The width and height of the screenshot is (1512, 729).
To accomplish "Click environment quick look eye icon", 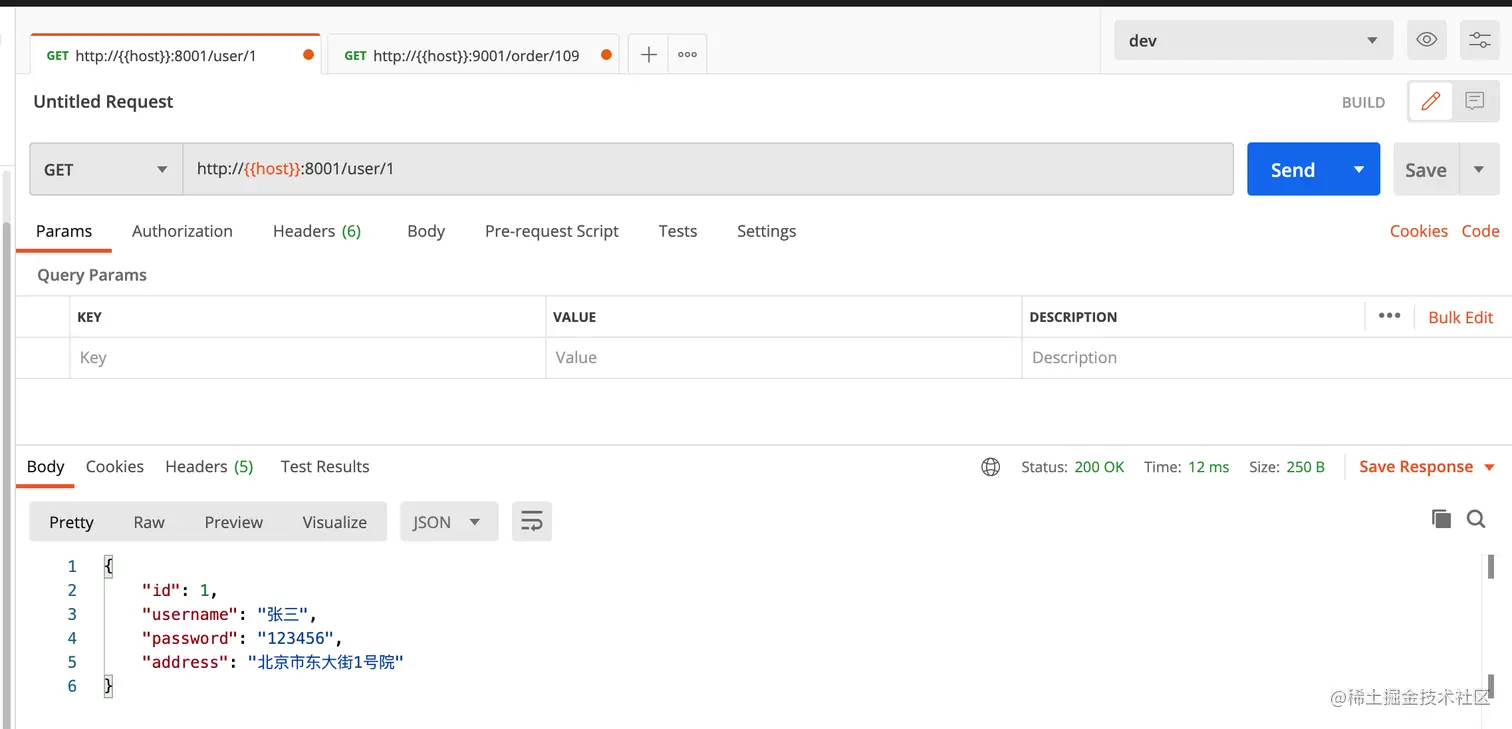I will click(x=1427, y=41).
